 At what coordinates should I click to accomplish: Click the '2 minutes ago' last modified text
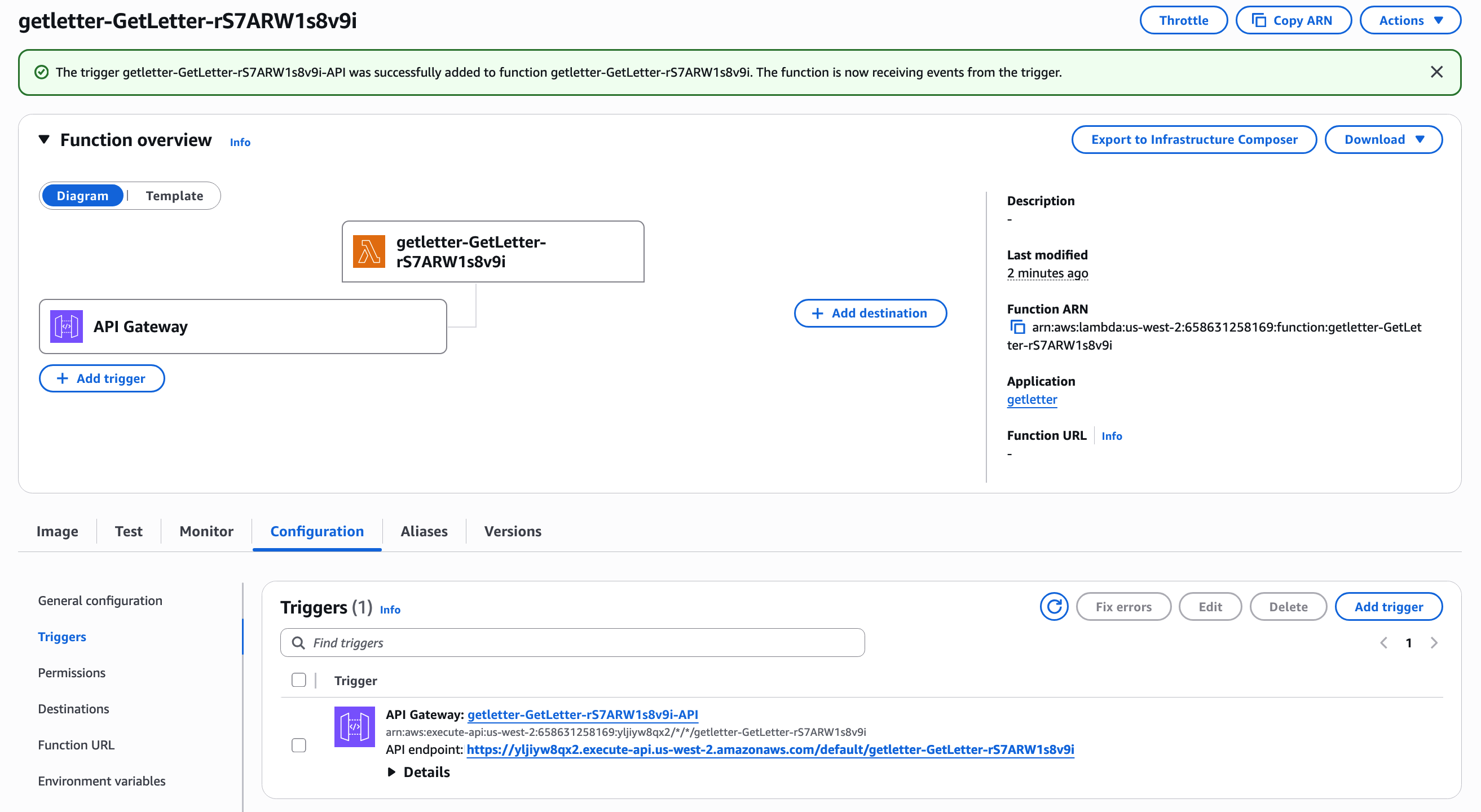pyautogui.click(x=1047, y=273)
